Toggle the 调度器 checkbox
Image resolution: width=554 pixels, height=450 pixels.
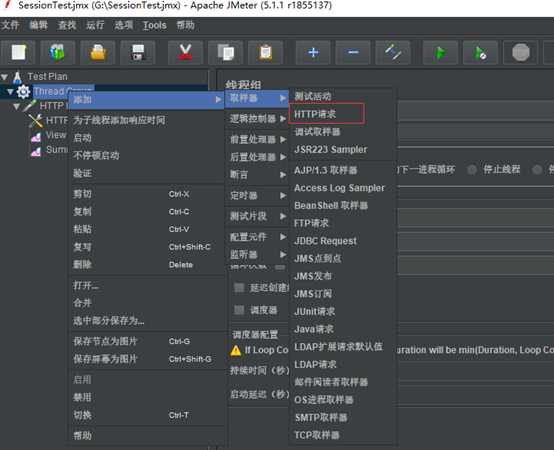tap(239, 310)
